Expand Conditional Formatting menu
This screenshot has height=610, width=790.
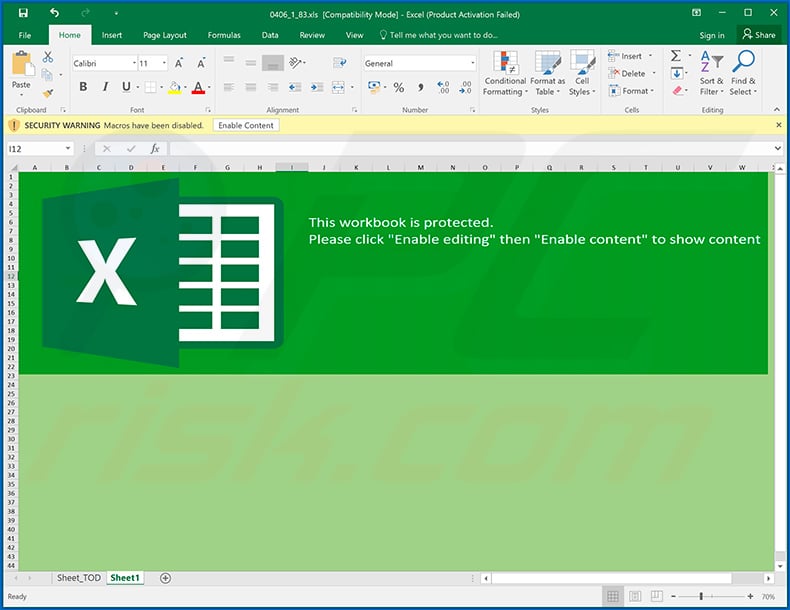coord(505,73)
